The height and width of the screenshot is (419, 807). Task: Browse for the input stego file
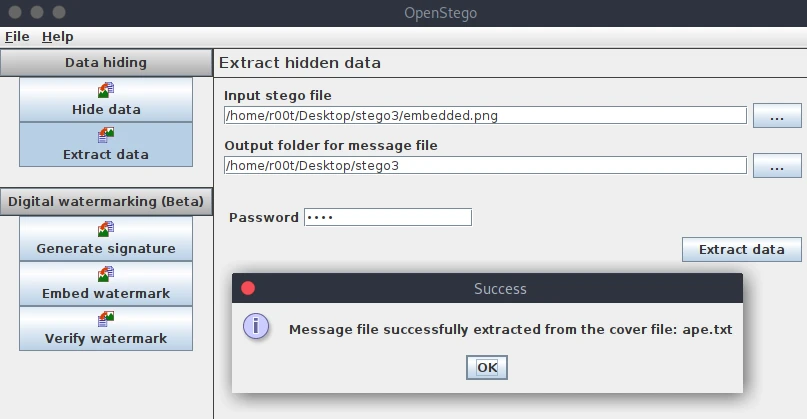click(777, 116)
